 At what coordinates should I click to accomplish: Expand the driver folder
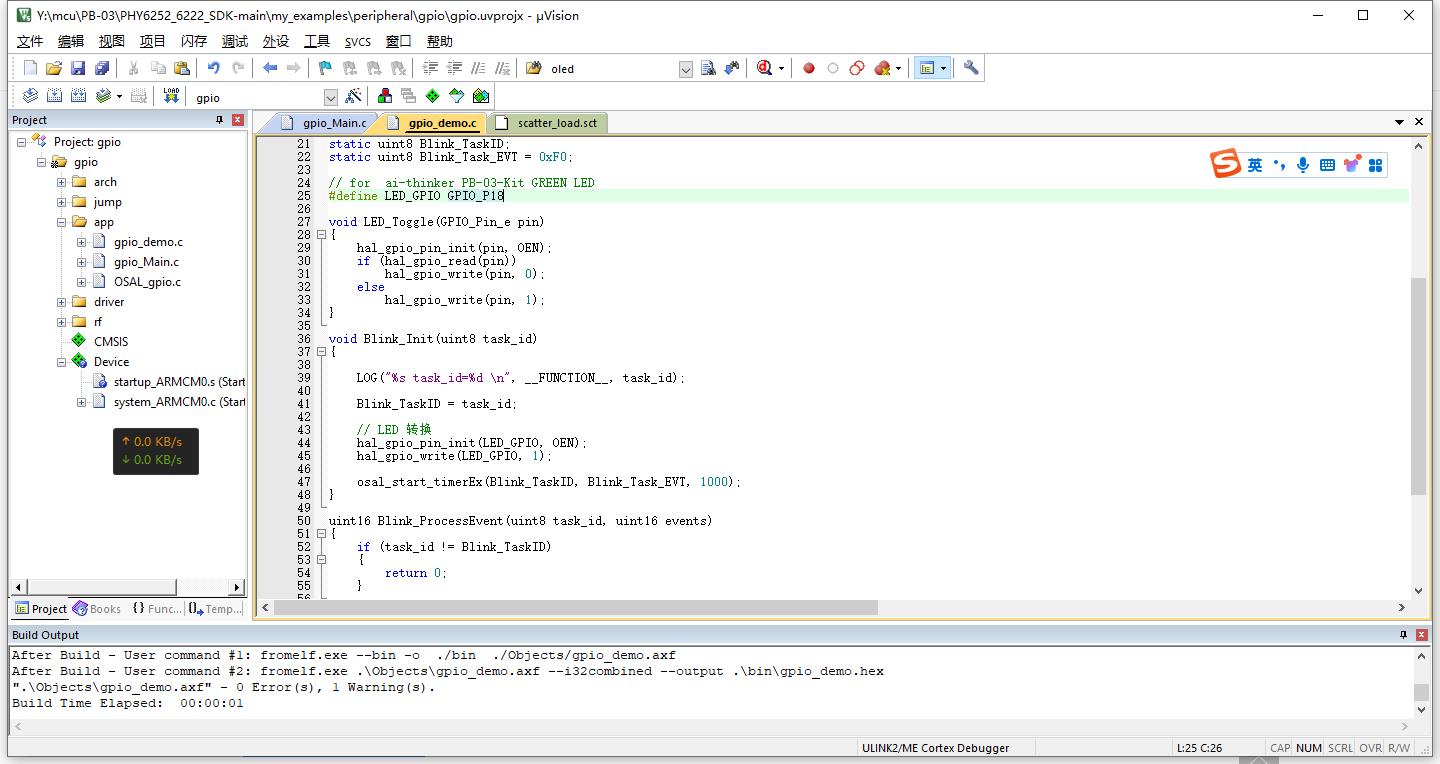(x=62, y=302)
